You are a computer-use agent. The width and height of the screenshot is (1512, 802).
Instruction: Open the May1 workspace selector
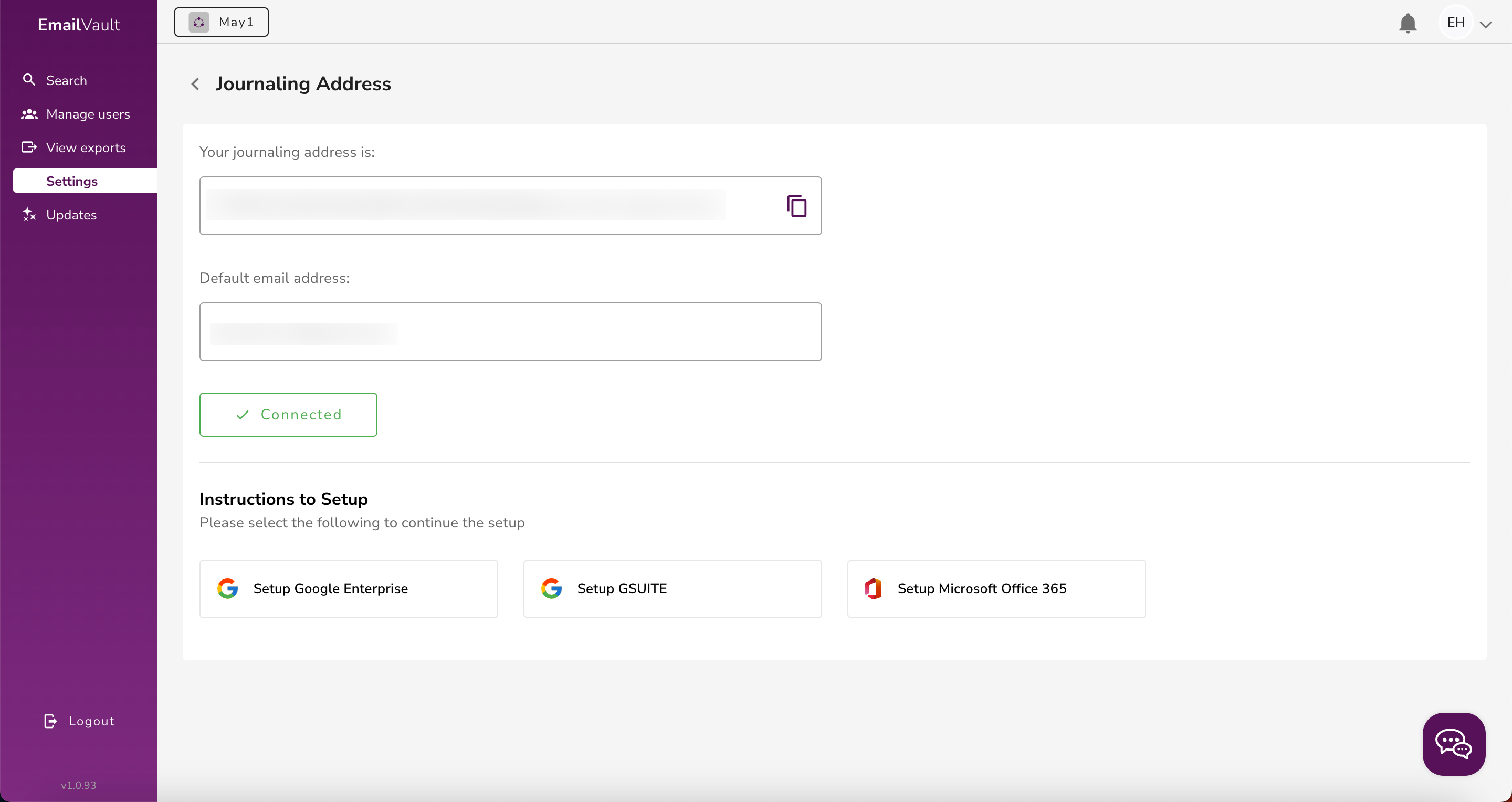click(221, 22)
